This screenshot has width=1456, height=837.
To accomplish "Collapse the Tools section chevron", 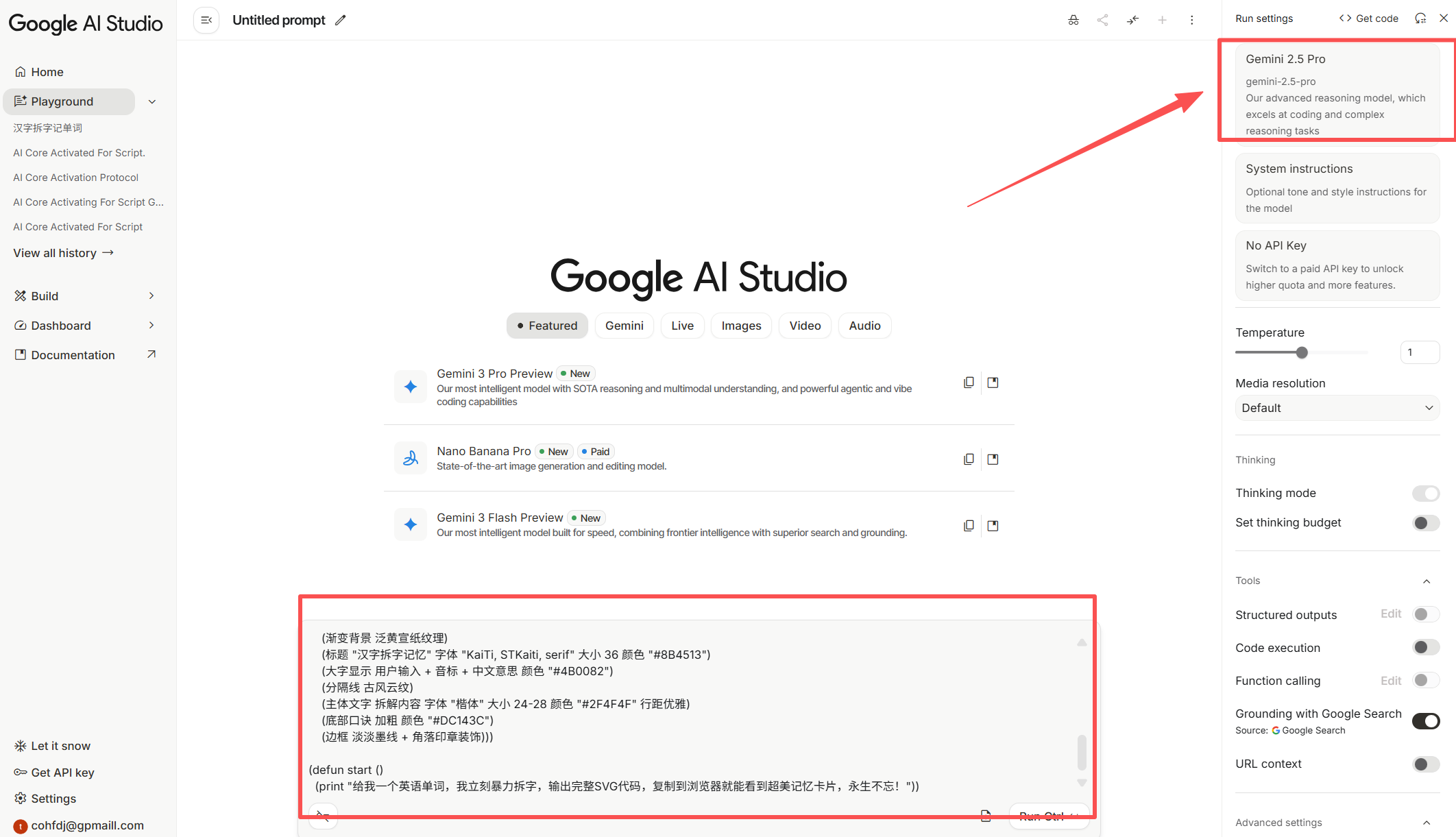I will click(x=1427, y=581).
